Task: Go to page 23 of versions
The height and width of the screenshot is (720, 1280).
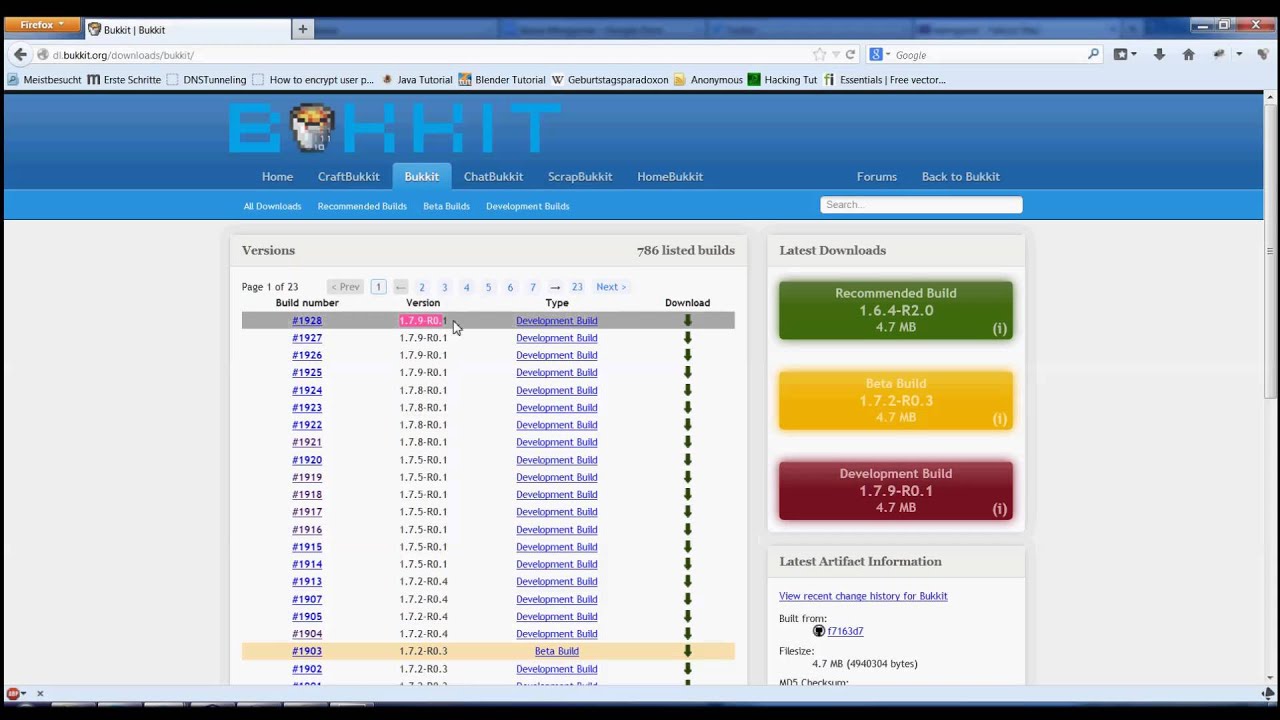Action: (x=577, y=287)
